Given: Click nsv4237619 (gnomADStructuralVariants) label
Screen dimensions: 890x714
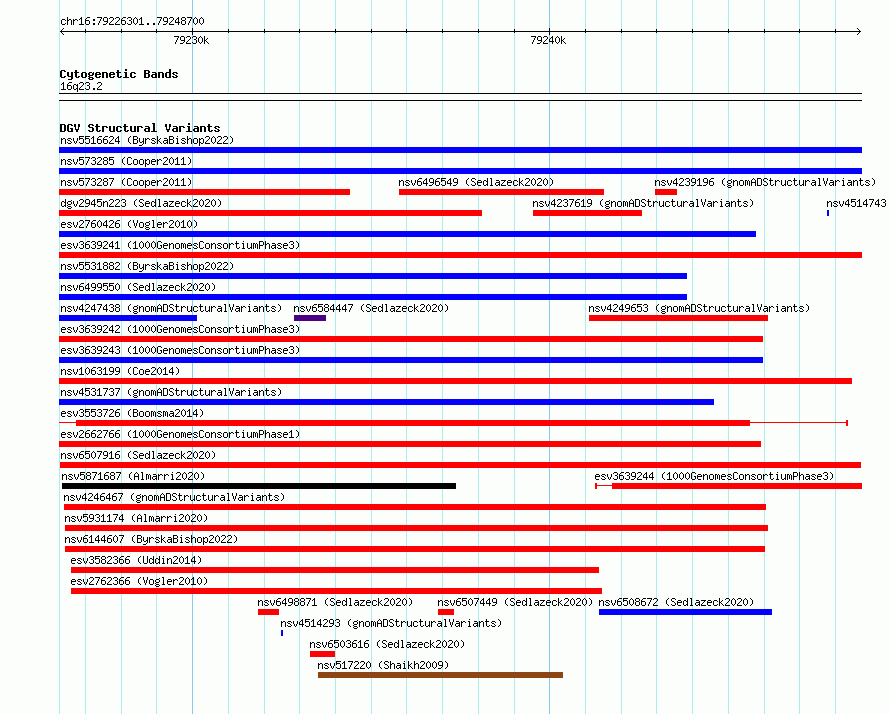Looking at the screenshot, I should (x=643, y=203).
